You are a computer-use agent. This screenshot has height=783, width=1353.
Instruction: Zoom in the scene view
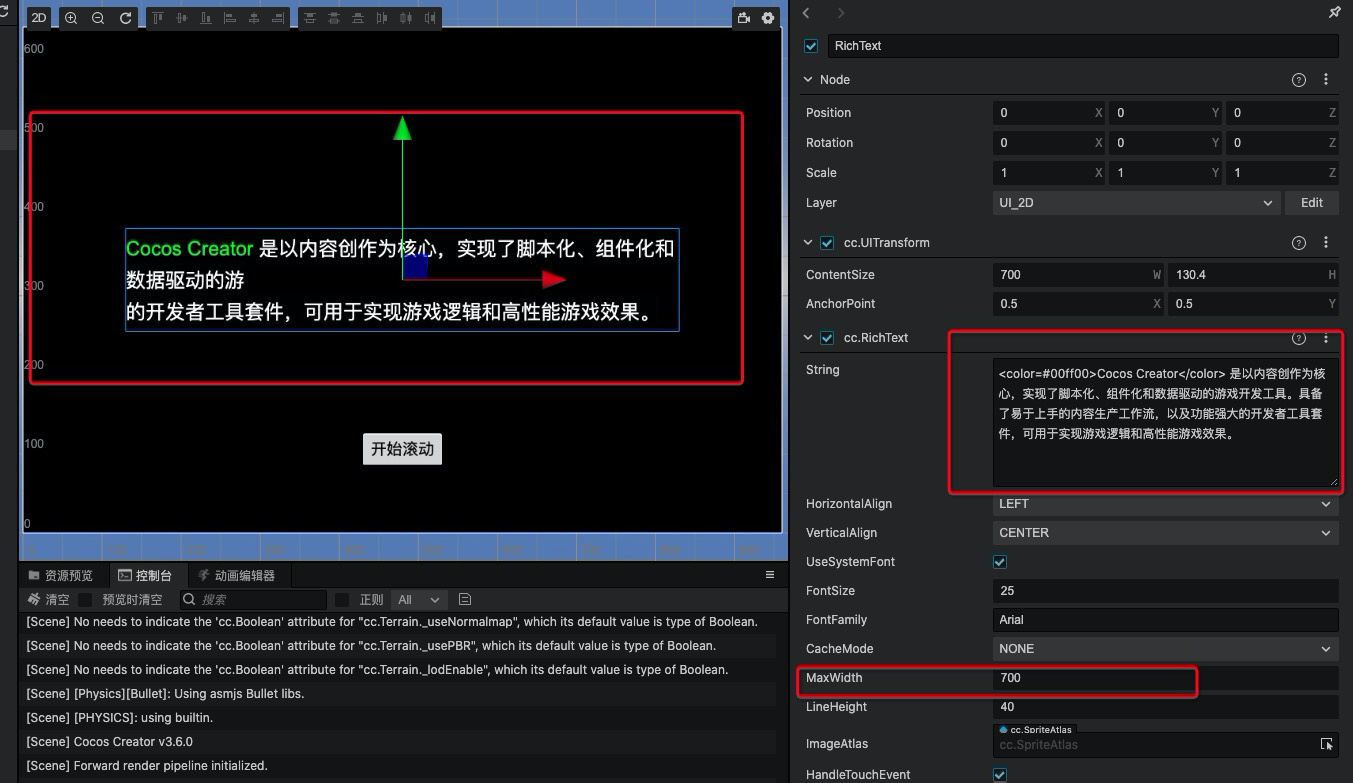[x=71, y=18]
